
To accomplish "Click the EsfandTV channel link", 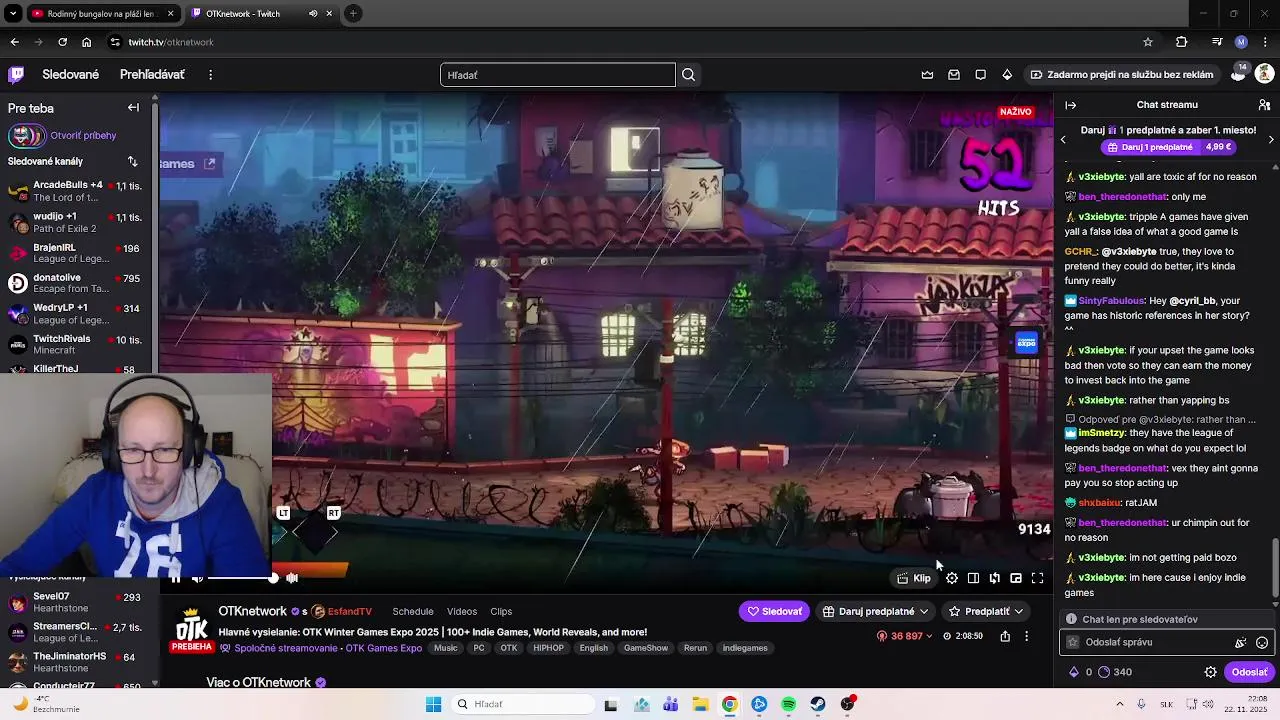I will (x=342, y=611).
